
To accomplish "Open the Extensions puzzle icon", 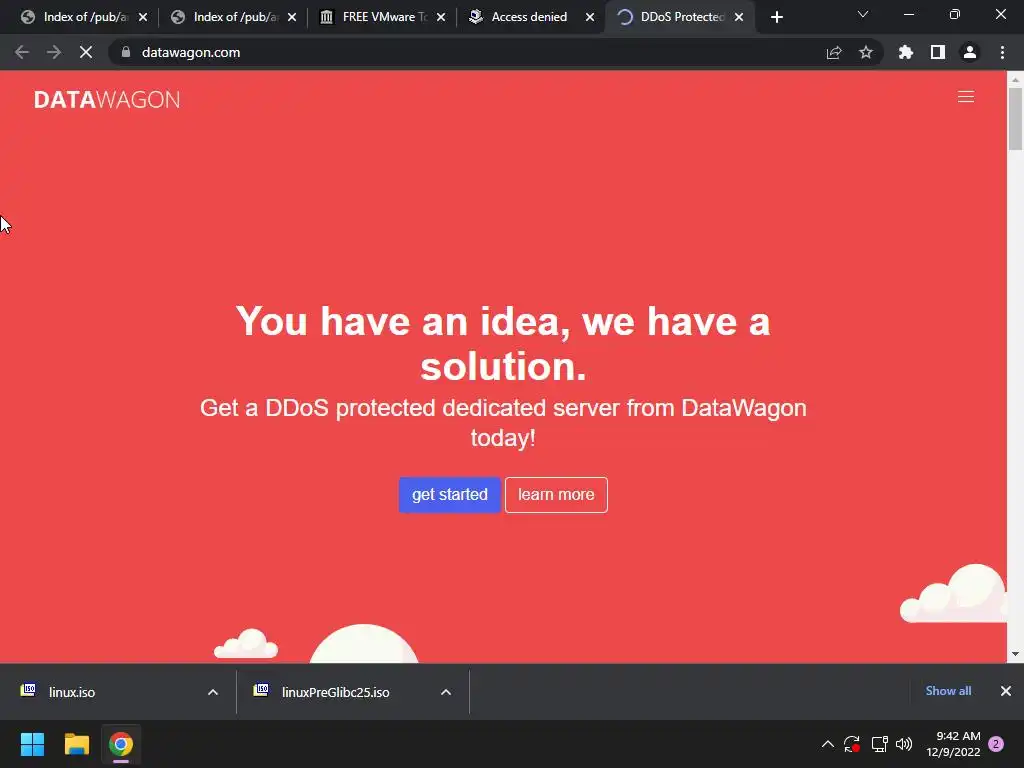I will pos(905,52).
